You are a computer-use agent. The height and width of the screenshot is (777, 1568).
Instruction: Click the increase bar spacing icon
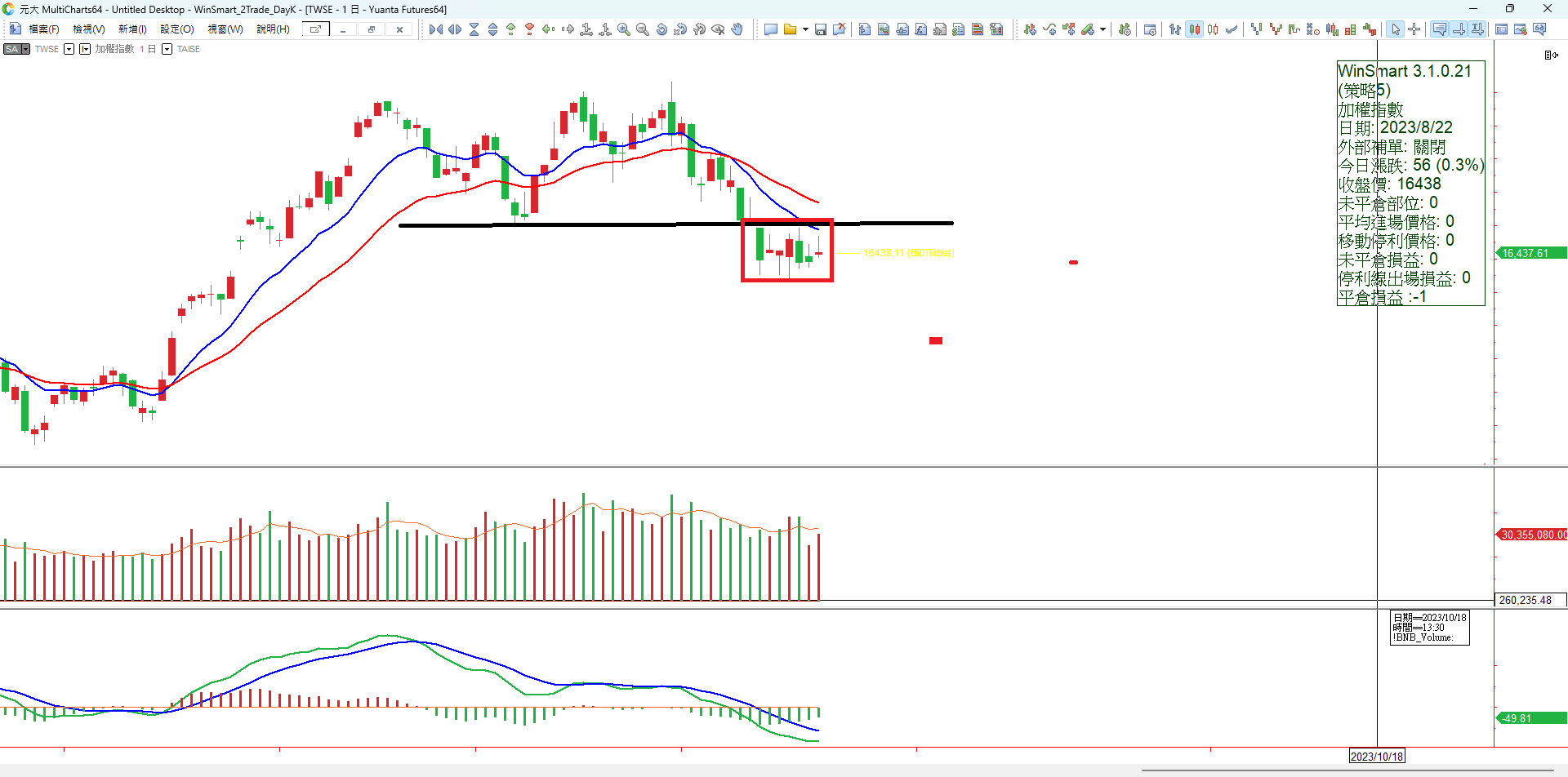coord(455,29)
